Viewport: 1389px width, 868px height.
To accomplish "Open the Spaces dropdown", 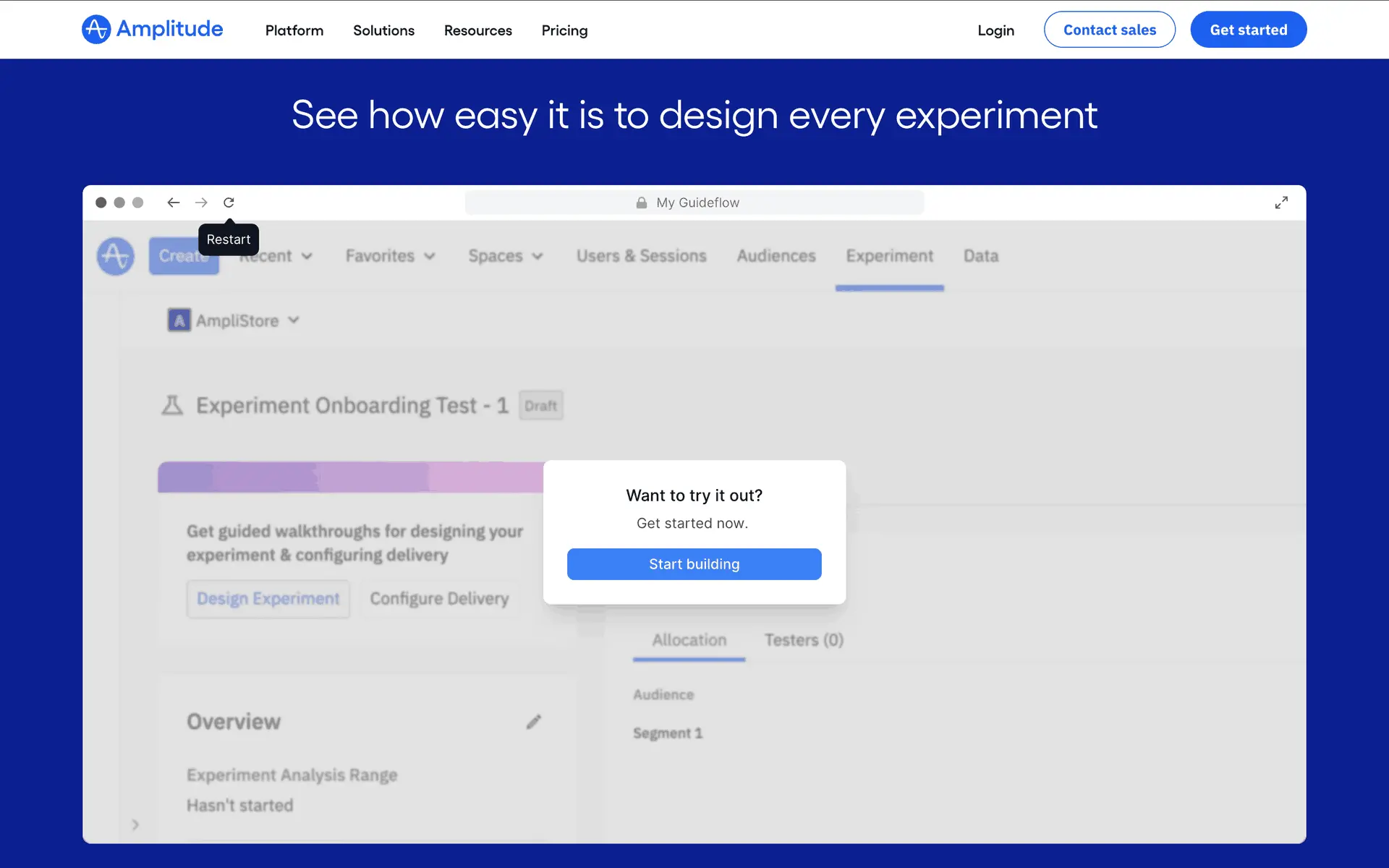I will [505, 256].
